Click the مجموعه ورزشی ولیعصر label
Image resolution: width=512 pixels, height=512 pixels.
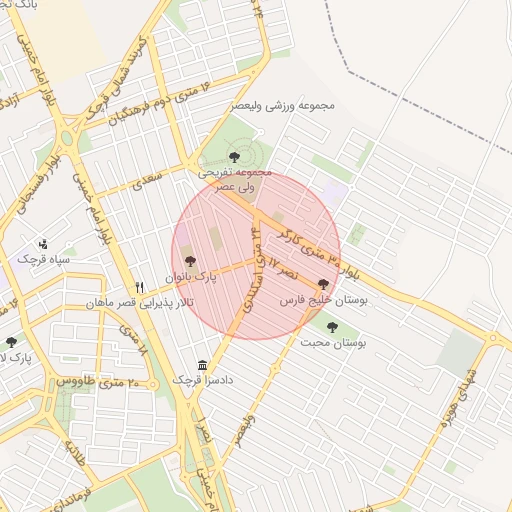(283, 106)
